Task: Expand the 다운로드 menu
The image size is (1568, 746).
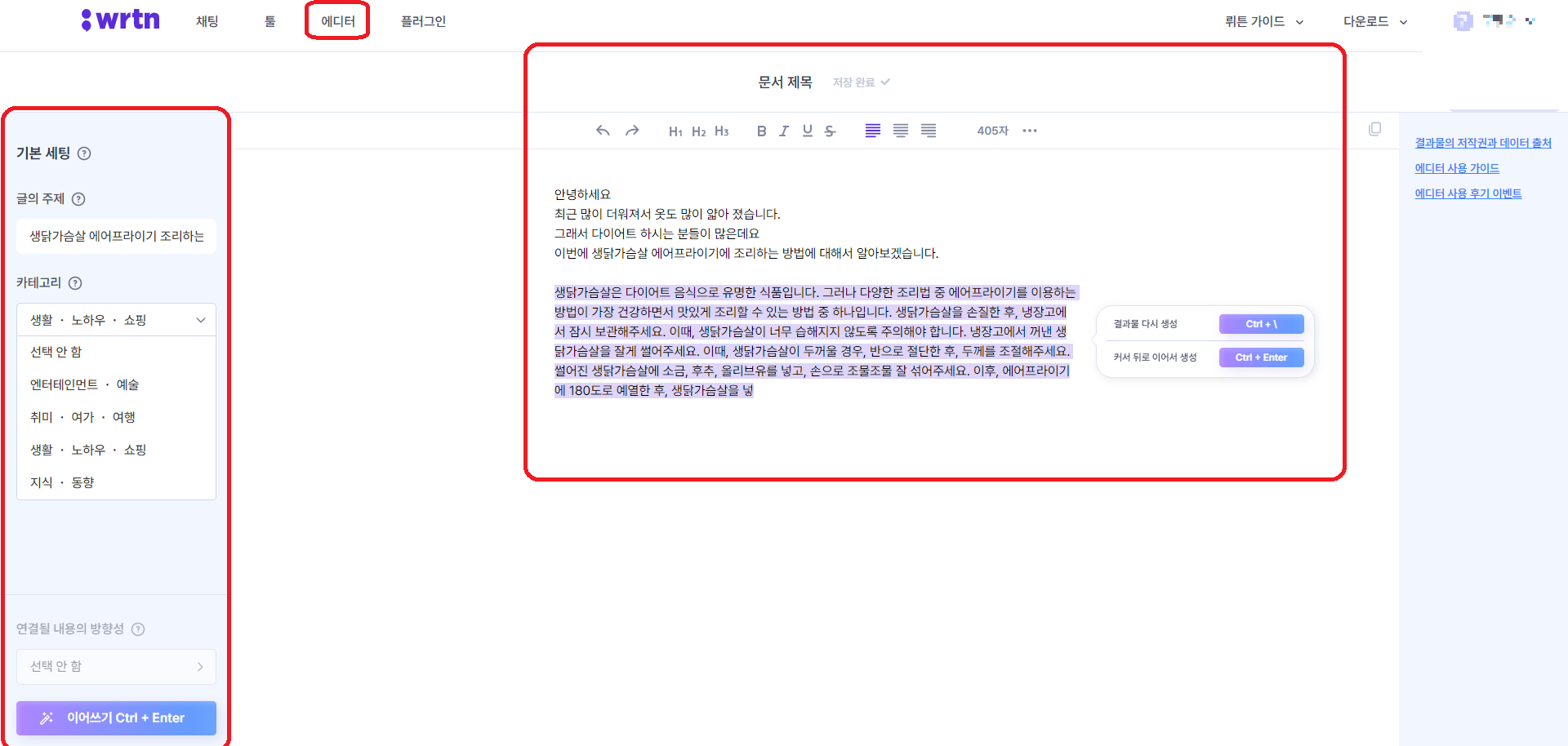Action: point(1375,21)
